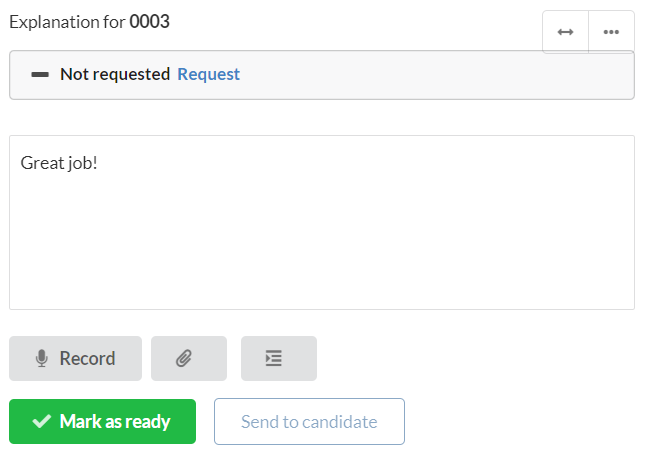Mark the explanation as ready

click(102, 422)
